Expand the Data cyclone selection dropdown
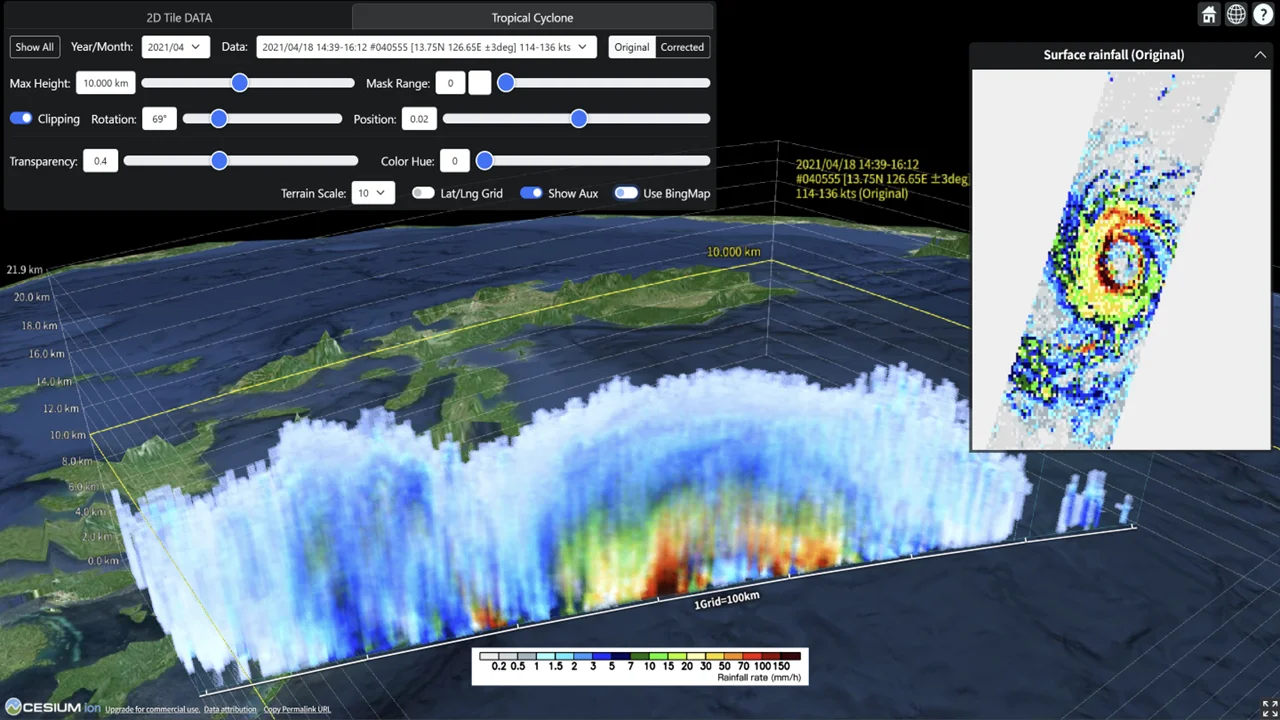Screen dimensions: 1280x720 tap(426, 47)
